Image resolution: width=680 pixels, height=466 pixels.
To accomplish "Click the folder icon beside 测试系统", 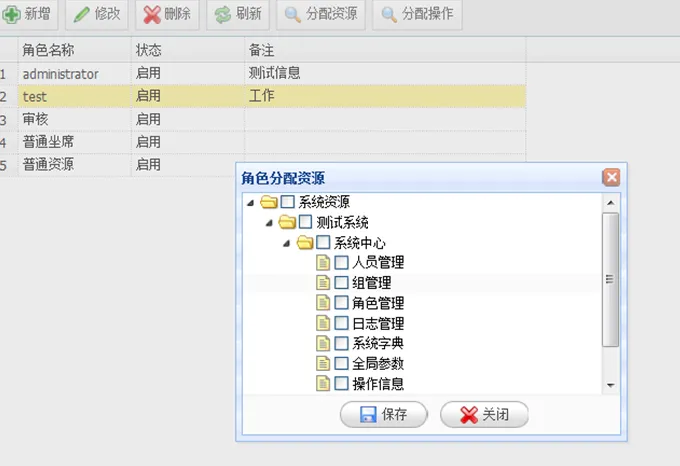I will [287, 222].
